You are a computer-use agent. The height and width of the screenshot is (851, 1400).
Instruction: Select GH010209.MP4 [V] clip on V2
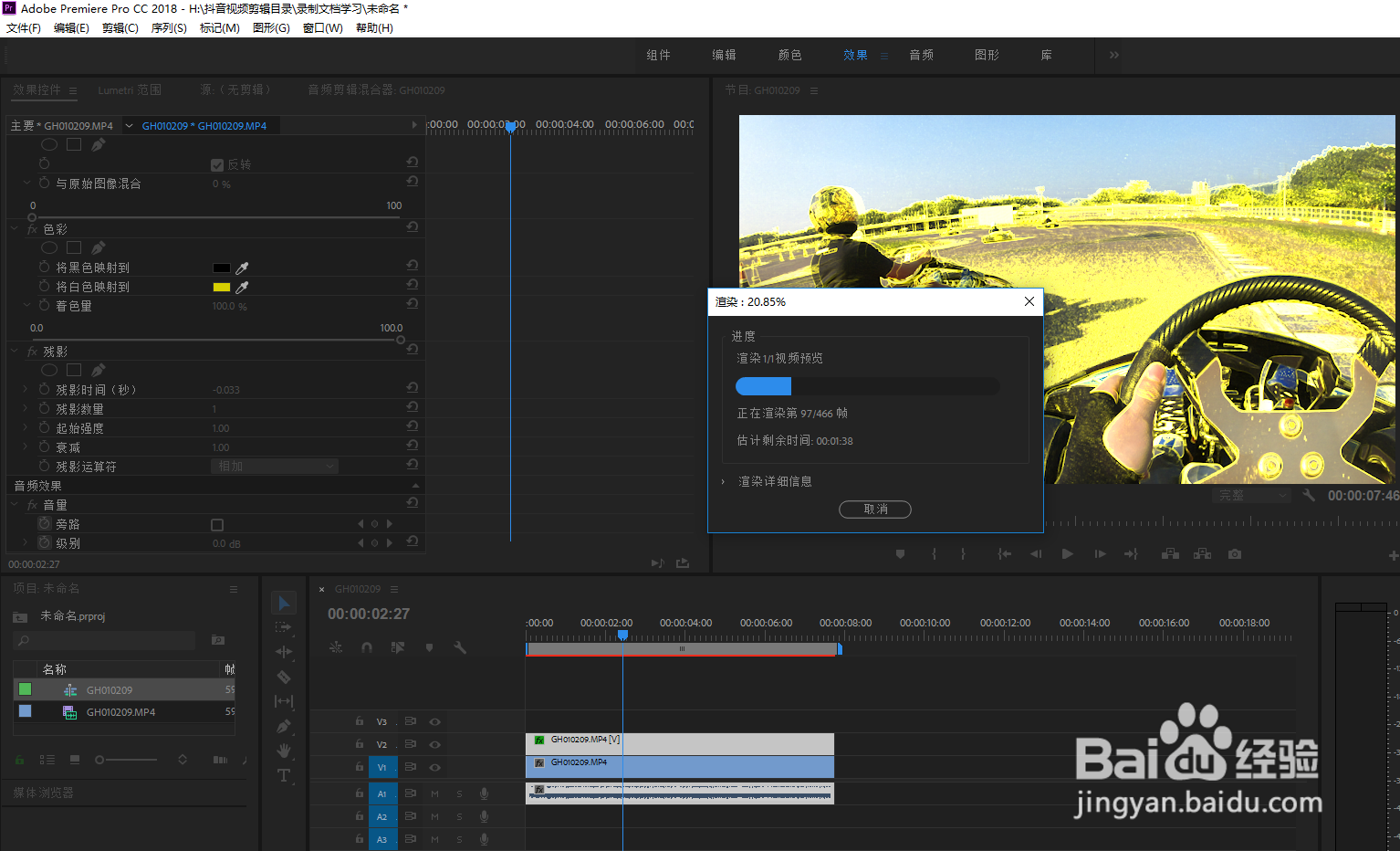(680, 744)
